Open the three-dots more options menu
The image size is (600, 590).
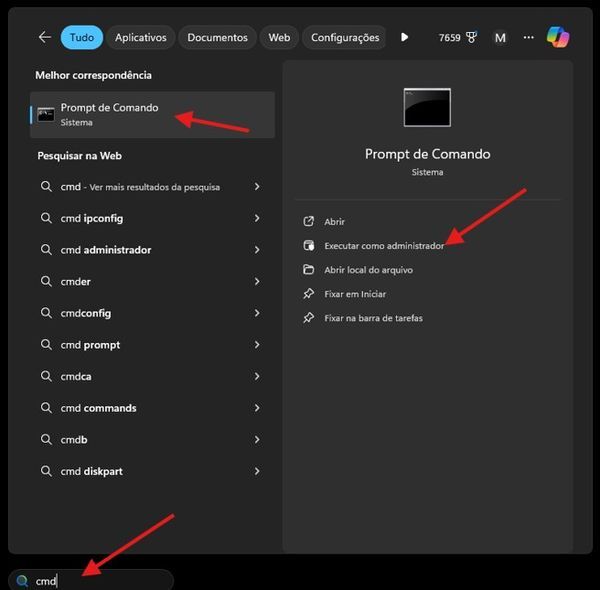point(529,38)
